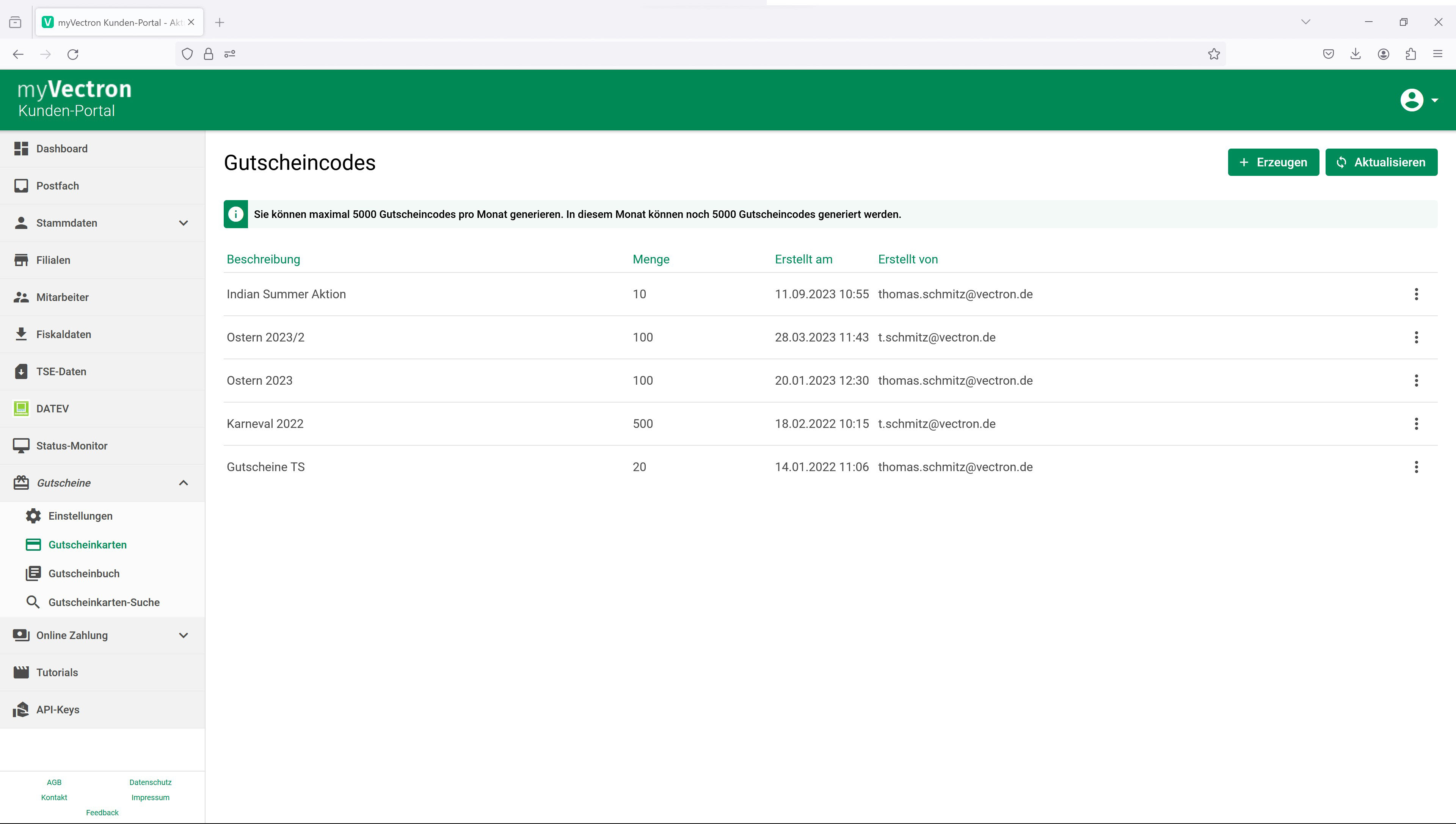Screen dimensions: 1456x824
Task: Open Filialen store icon
Action: (21, 260)
